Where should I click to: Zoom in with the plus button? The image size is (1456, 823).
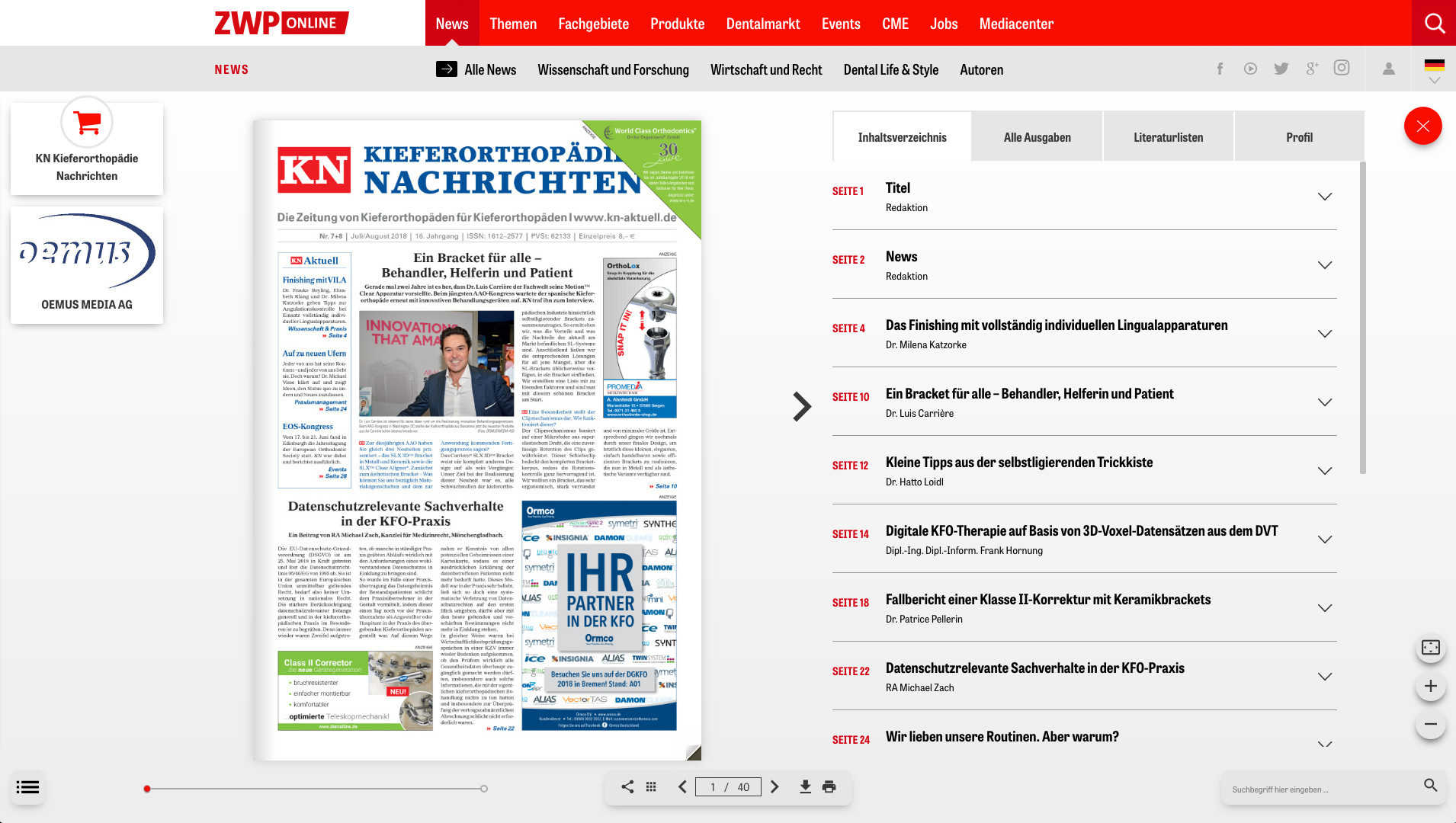click(1431, 686)
